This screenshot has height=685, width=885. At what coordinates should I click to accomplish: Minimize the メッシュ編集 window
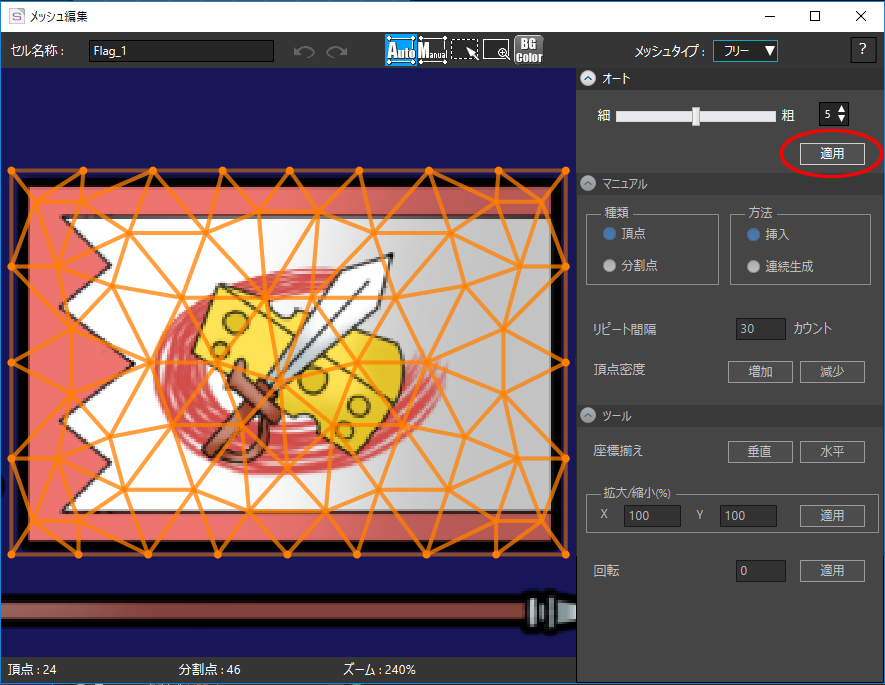(770, 16)
